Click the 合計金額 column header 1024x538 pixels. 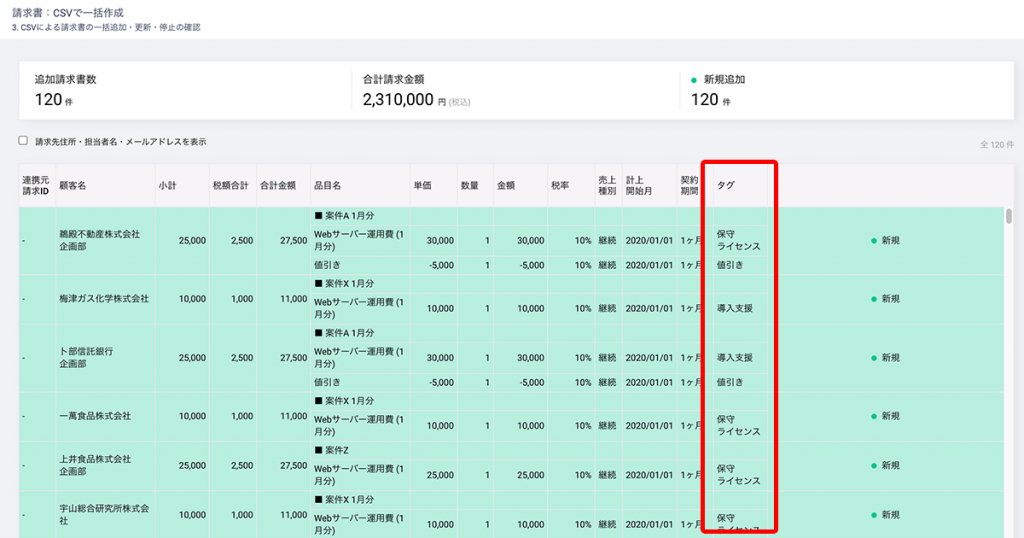click(278, 185)
